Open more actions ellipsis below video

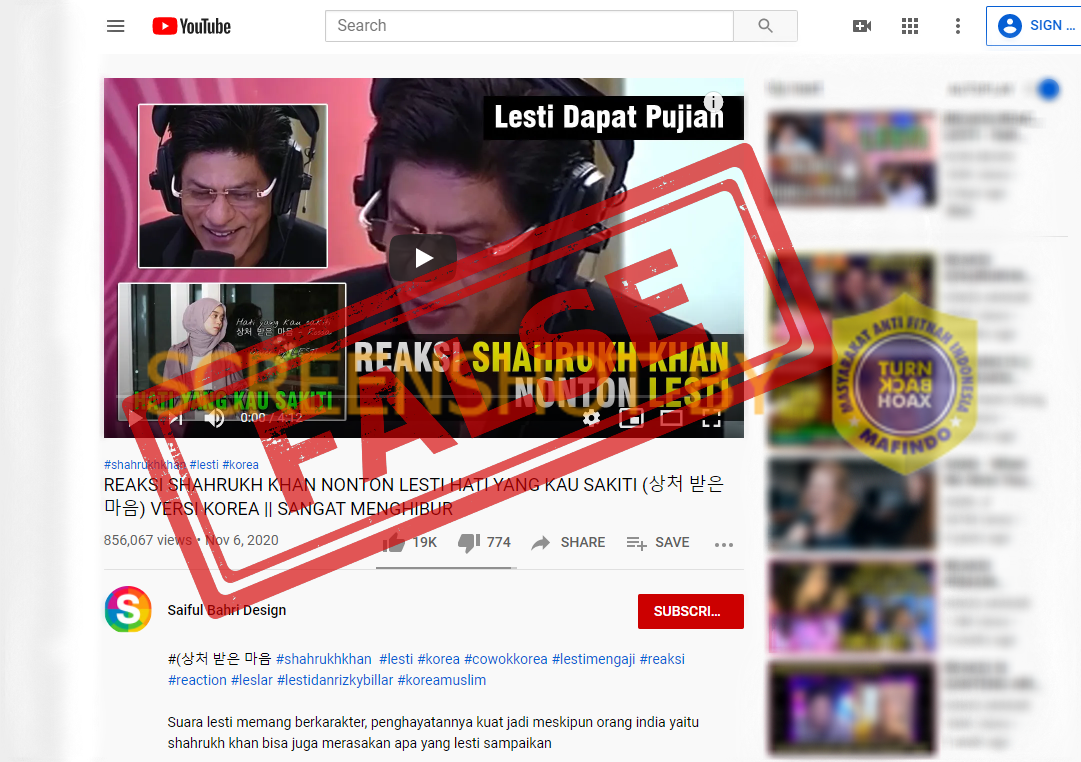coord(724,544)
